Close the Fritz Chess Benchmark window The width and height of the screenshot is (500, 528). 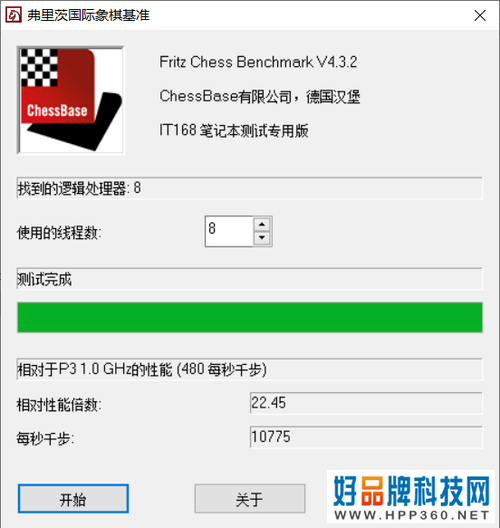point(480,15)
